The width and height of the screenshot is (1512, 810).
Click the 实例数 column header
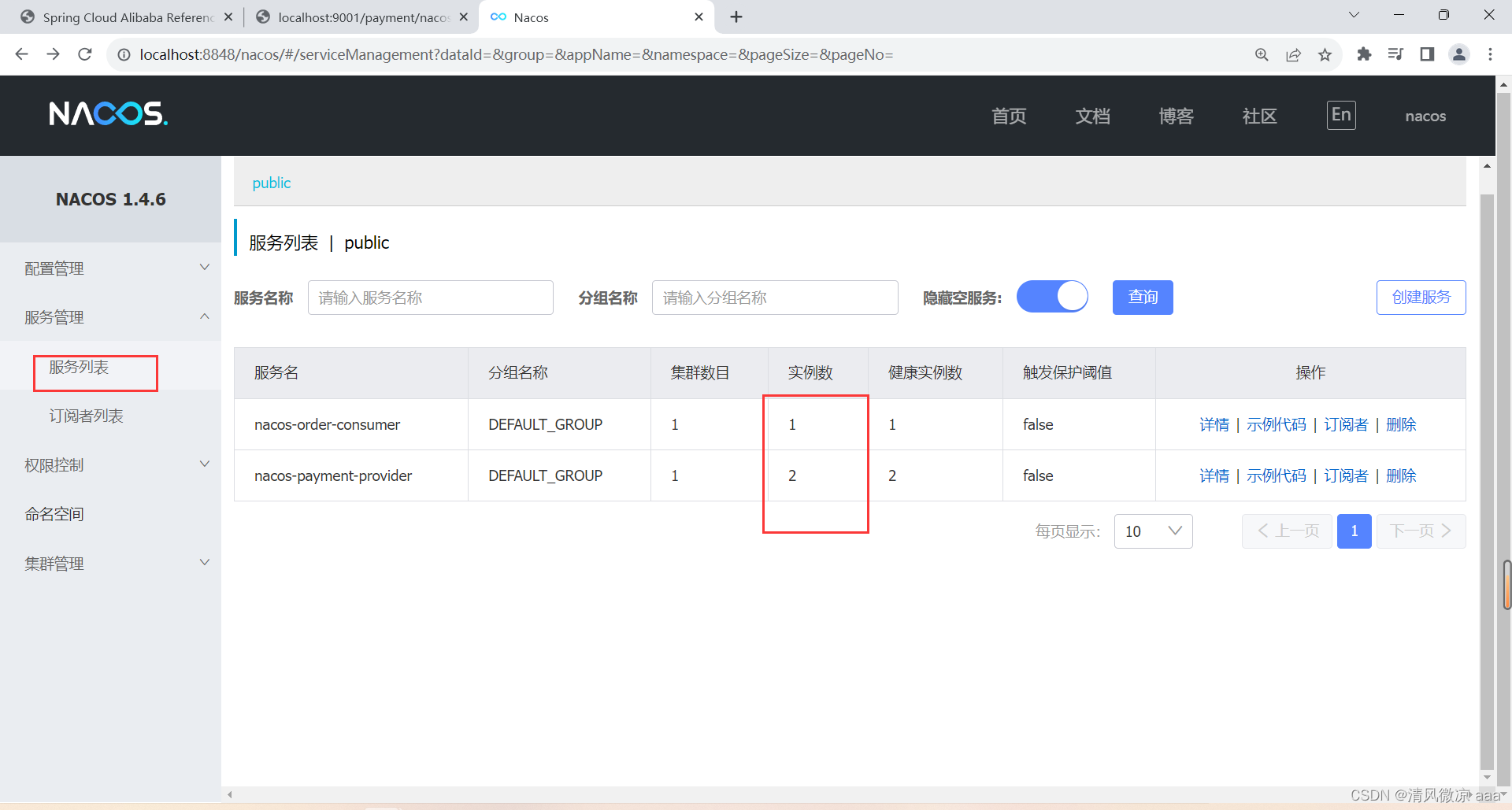click(x=818, y=372)
